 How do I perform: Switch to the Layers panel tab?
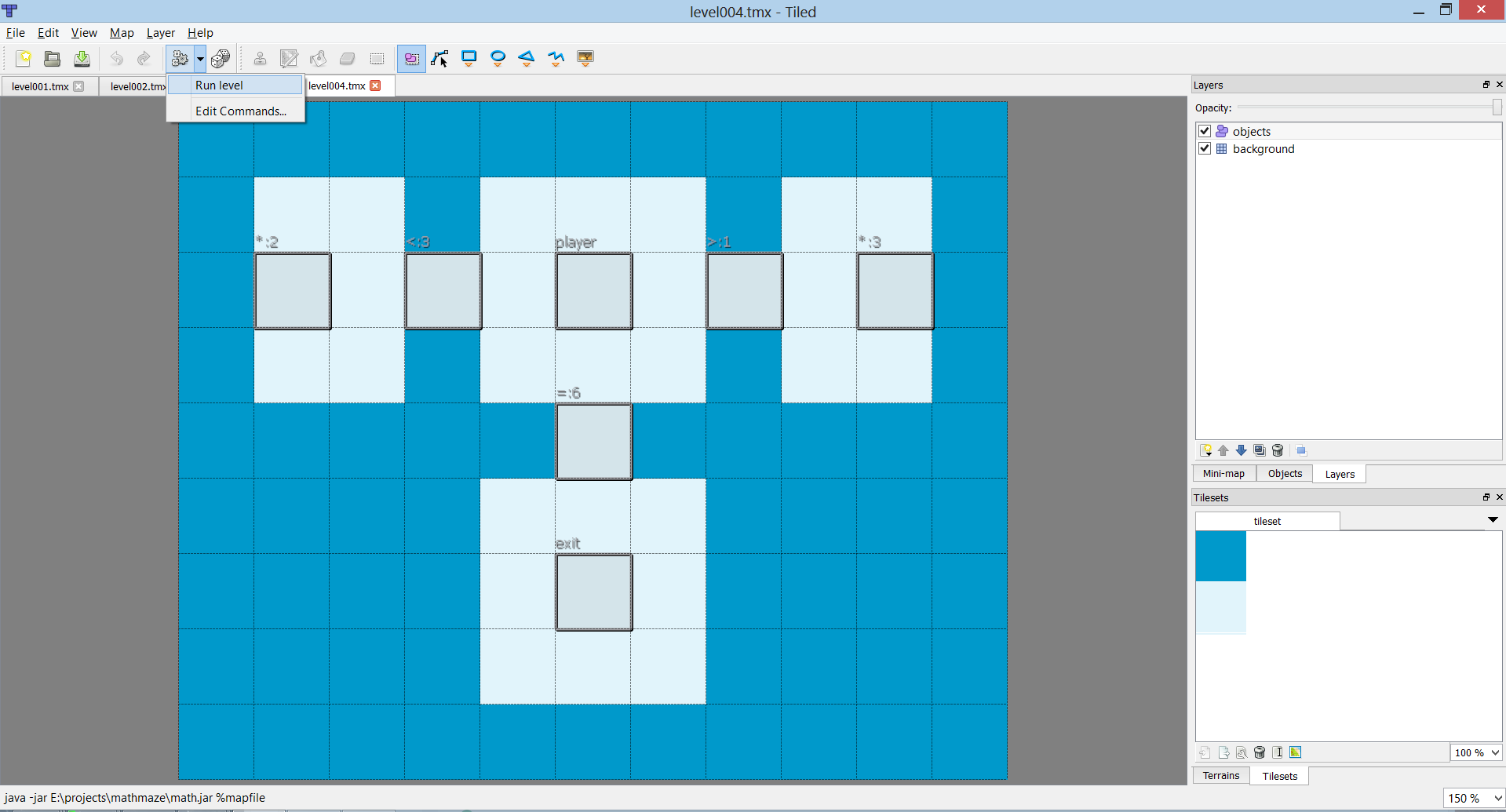point(1340,474)
